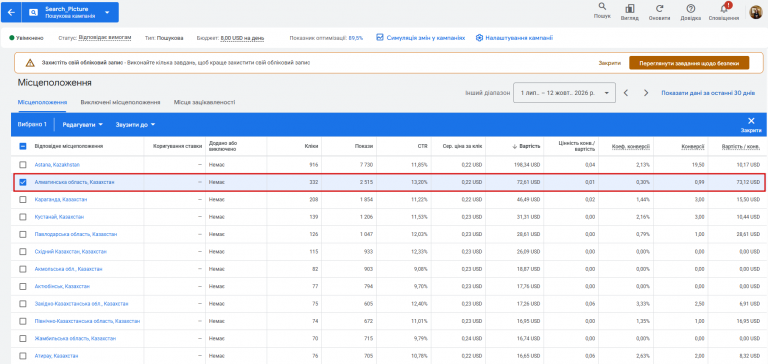
Task: Open the Пошук search icon
Action: click(602, 10)
